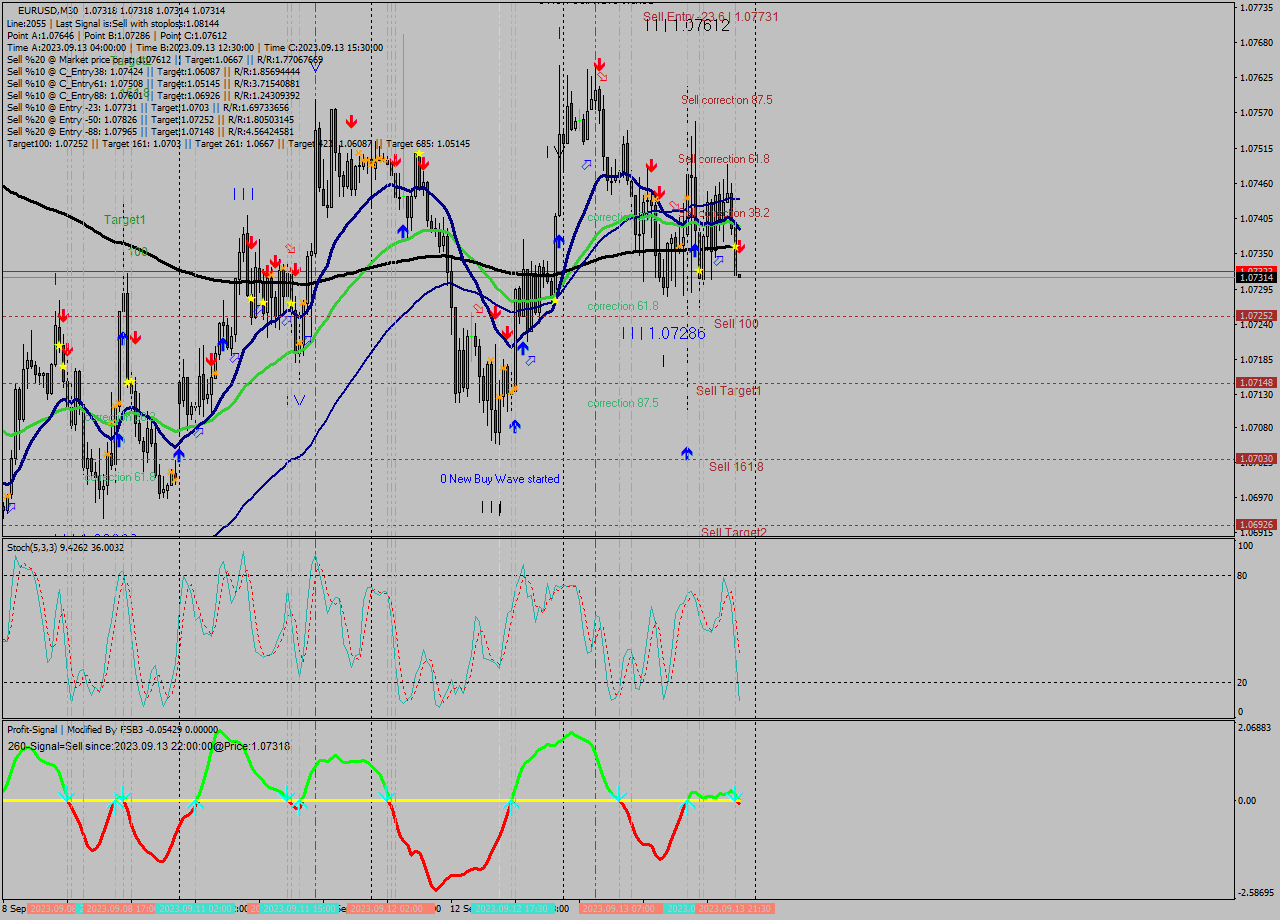1280x920 pixels.
Task: Click the 1.07735 value on the price scale
Action: 1255,8
